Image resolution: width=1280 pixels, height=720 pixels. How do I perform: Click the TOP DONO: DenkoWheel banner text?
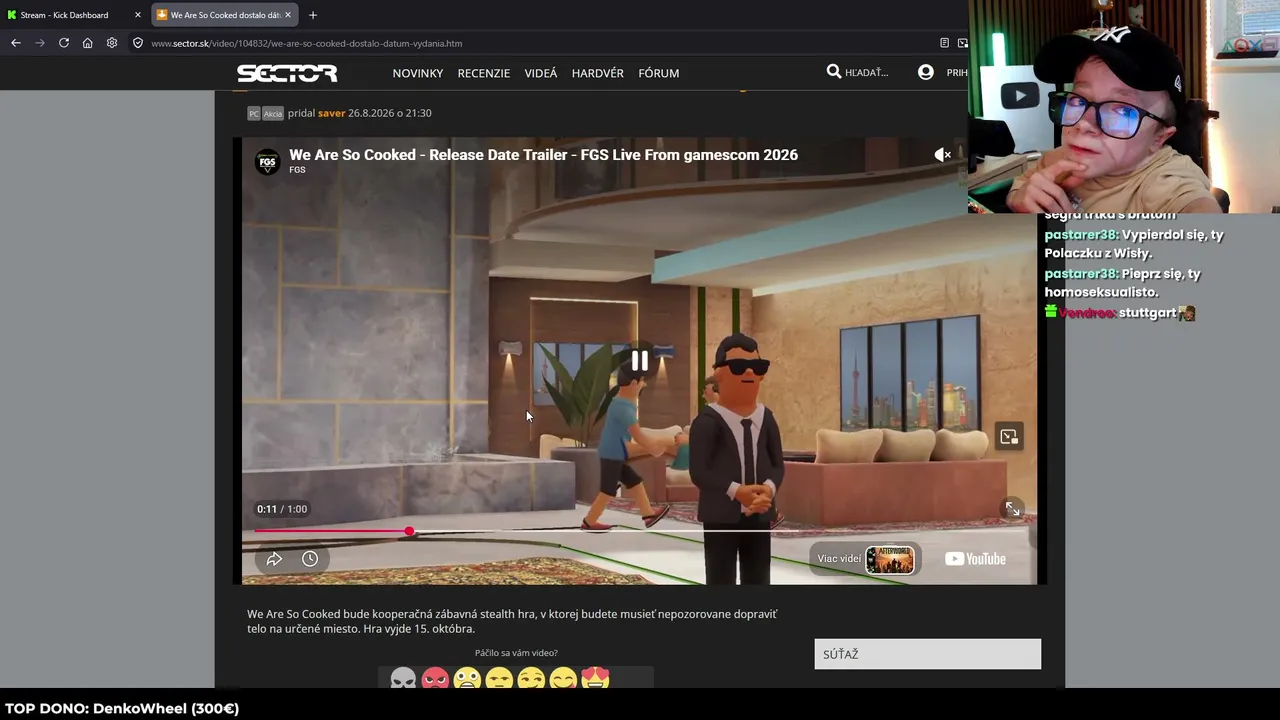click(122, 709)
